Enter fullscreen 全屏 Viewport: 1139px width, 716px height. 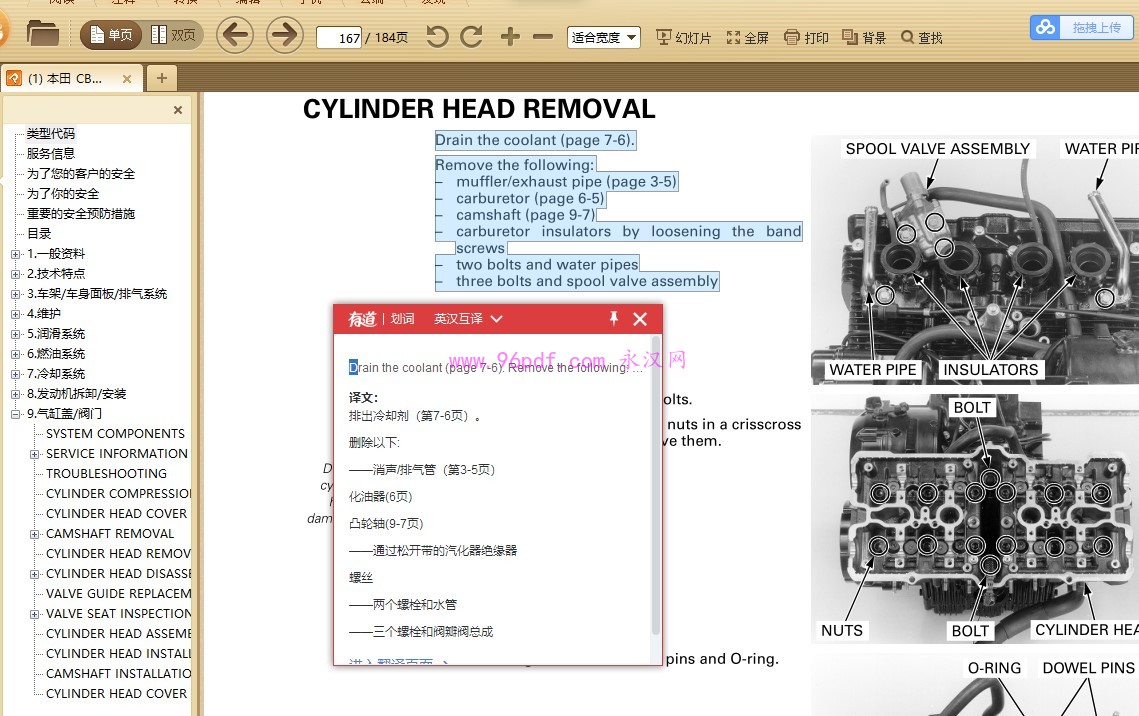coord(747,37)
